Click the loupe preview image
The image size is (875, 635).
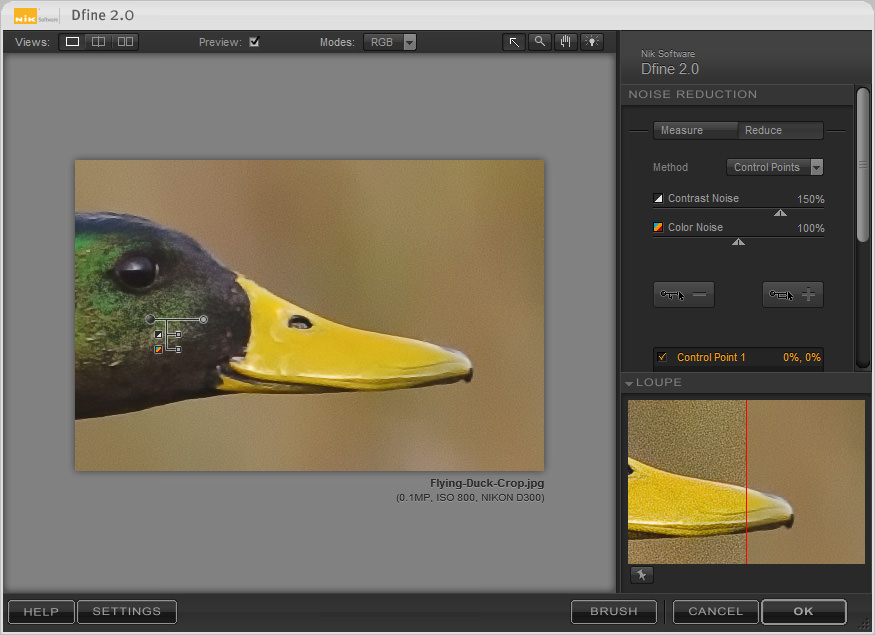(x=746, y=482)
